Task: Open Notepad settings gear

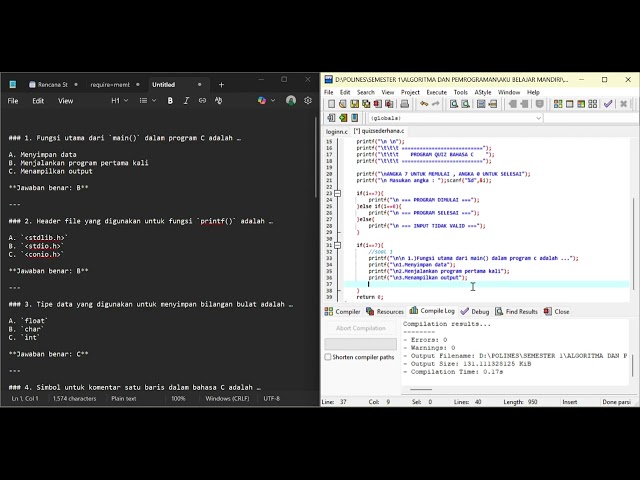Action: click(308, 100)
